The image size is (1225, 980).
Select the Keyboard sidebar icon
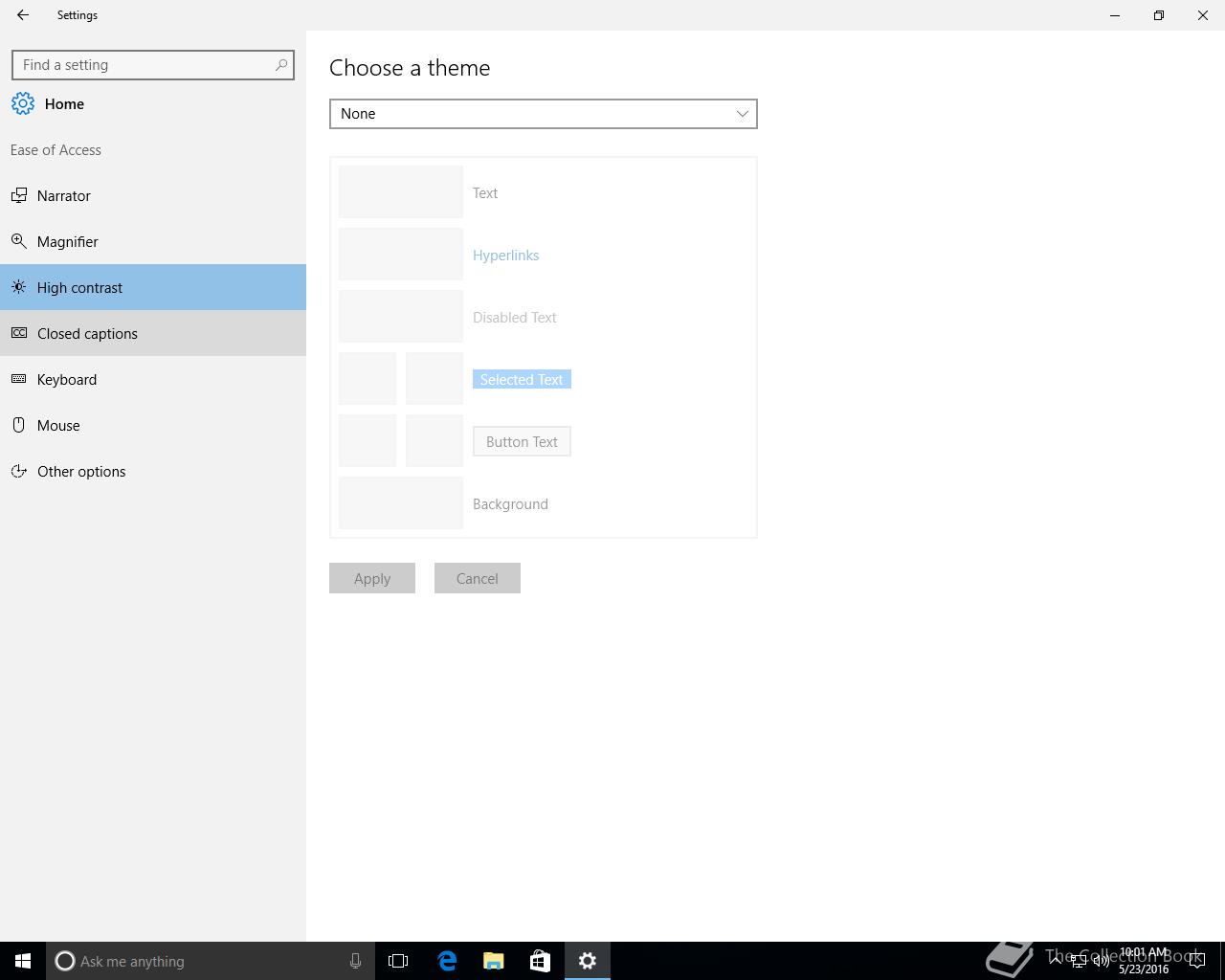19,379
